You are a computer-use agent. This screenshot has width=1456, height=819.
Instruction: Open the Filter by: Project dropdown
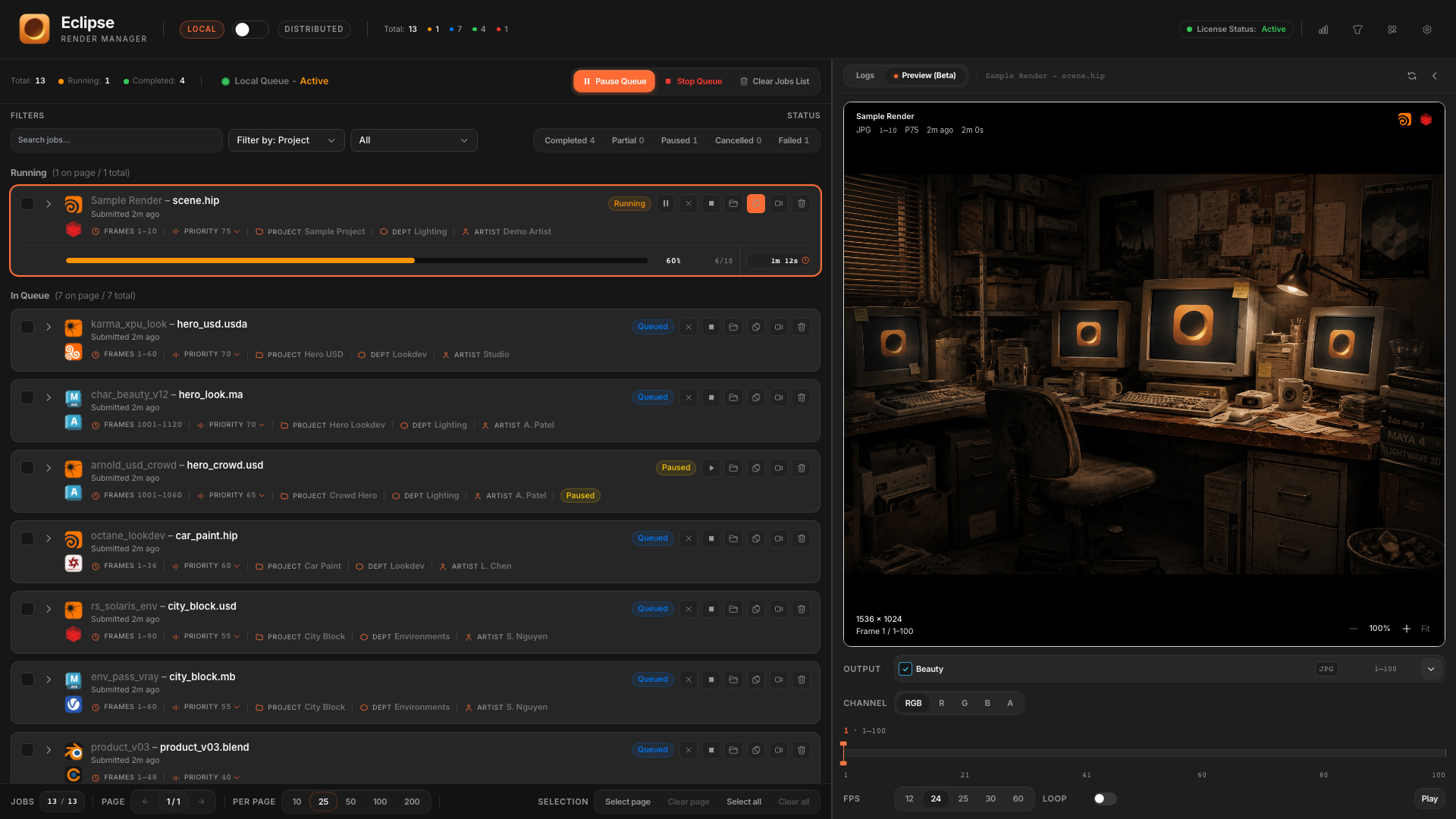286,140
